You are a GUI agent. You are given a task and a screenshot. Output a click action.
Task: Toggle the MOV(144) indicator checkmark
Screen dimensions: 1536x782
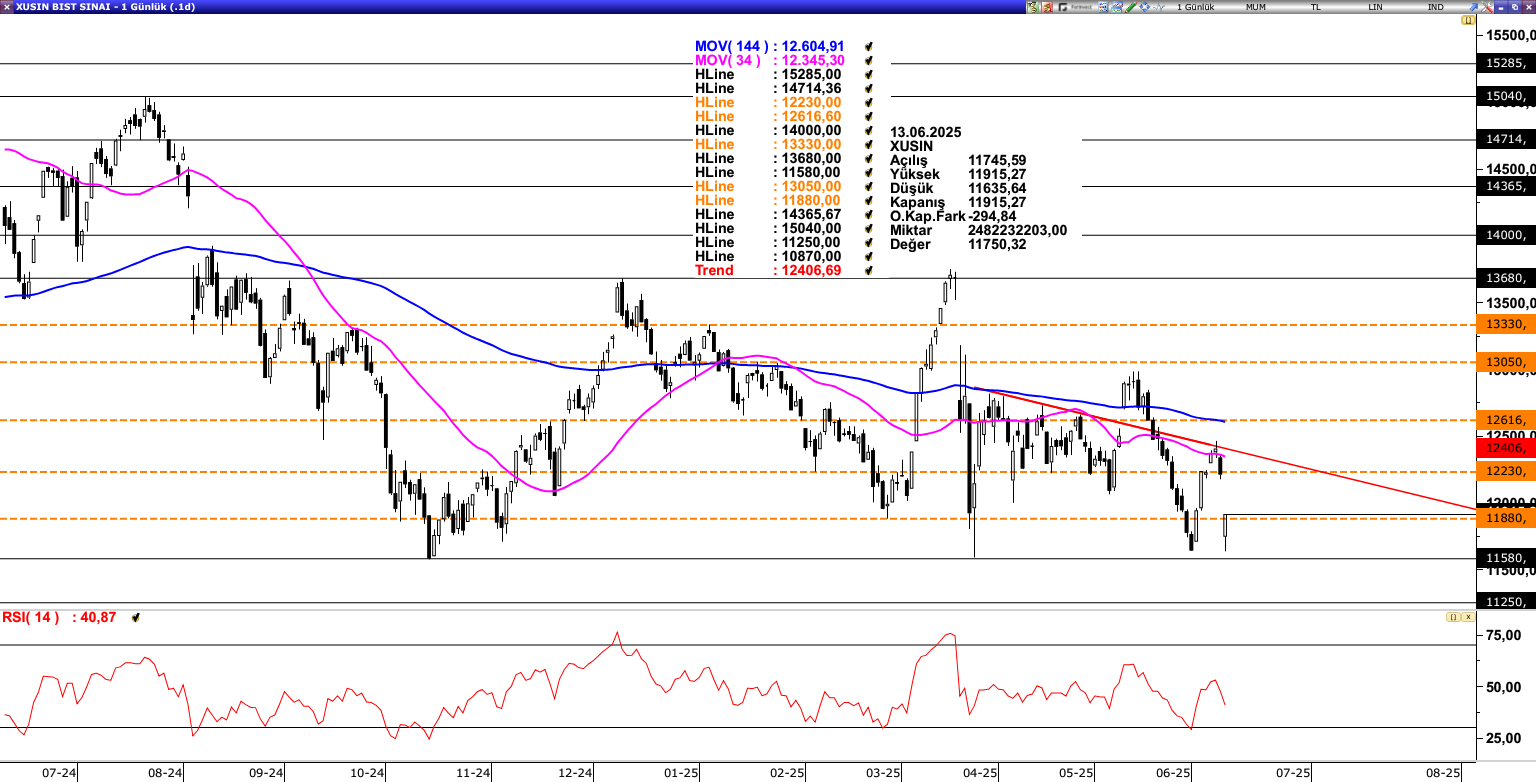(x=869, y=46)
